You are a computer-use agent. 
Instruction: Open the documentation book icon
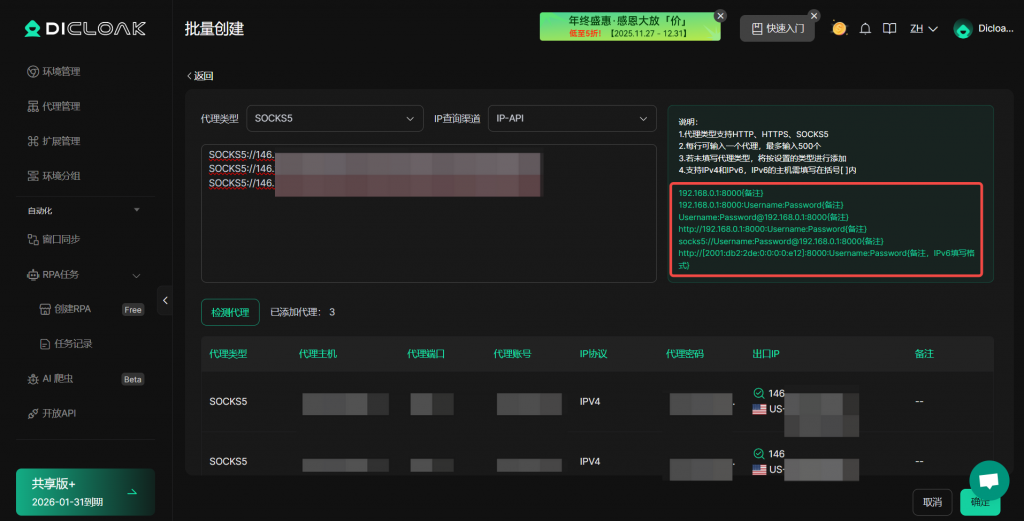click(889, 29)
